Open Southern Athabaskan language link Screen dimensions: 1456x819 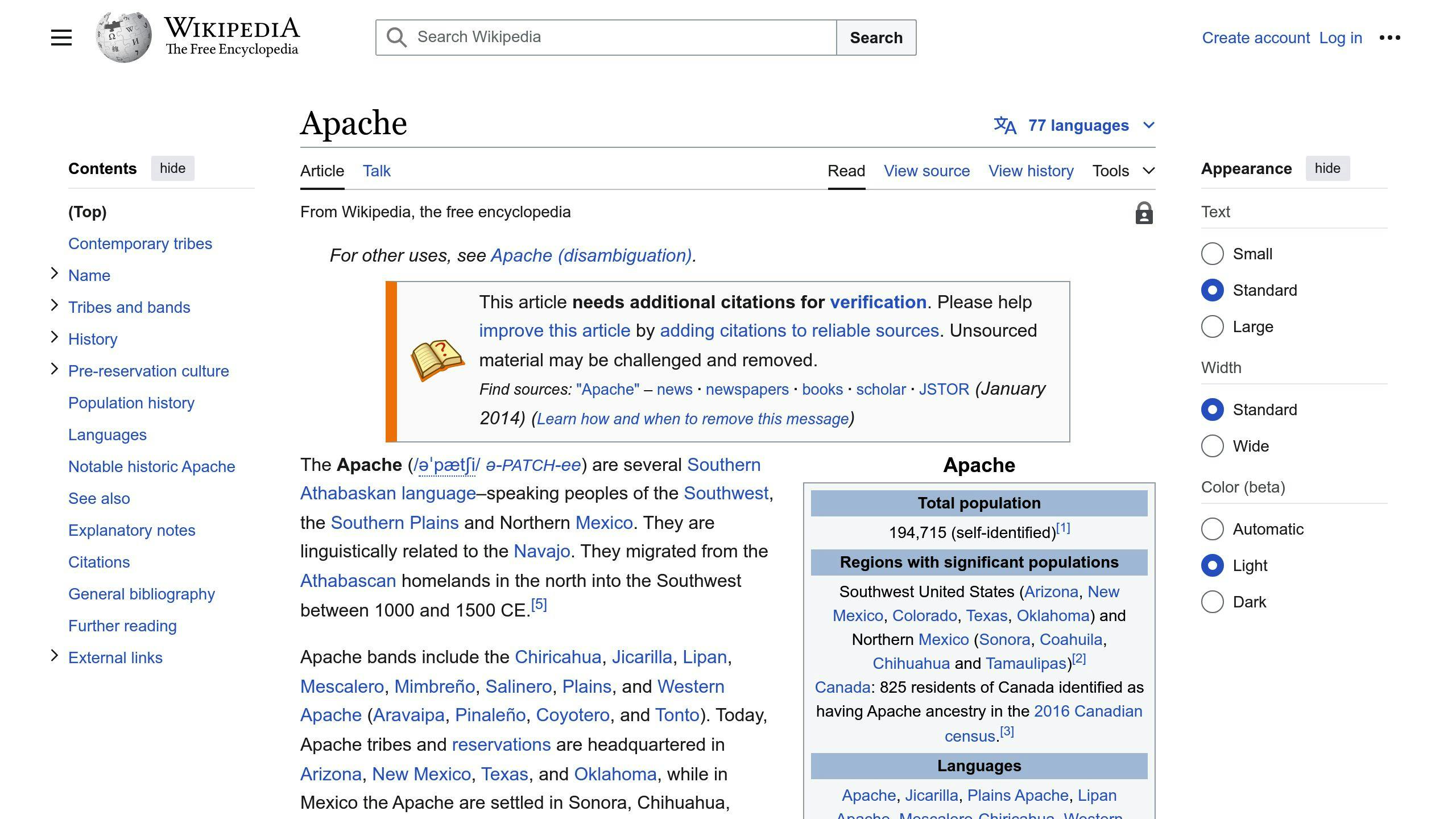click(531, 479)
